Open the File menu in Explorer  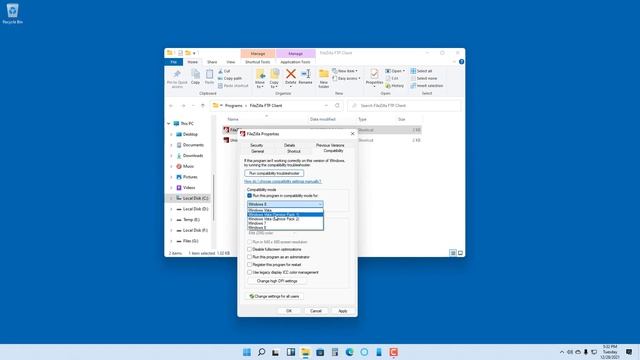(x=173, y=62)
